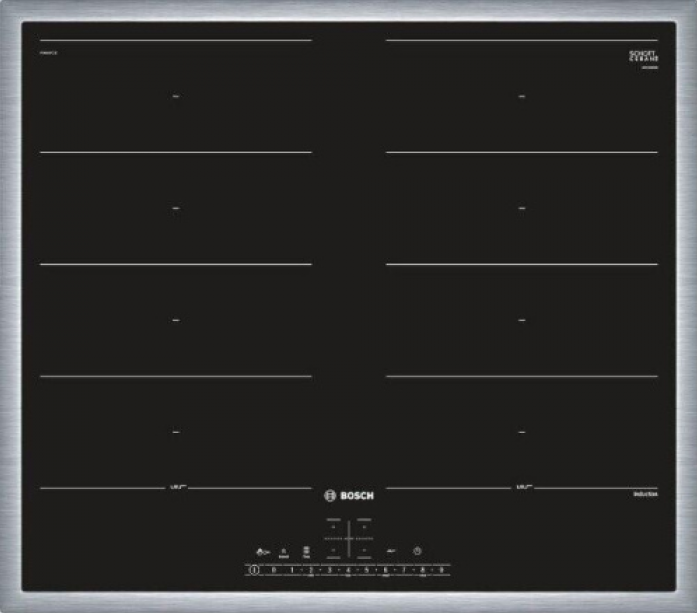Click the top-left zone center marker
Image resolution: width=697 pixels, height=613 pixels.
pyautogui.click(x=176, y=96)
